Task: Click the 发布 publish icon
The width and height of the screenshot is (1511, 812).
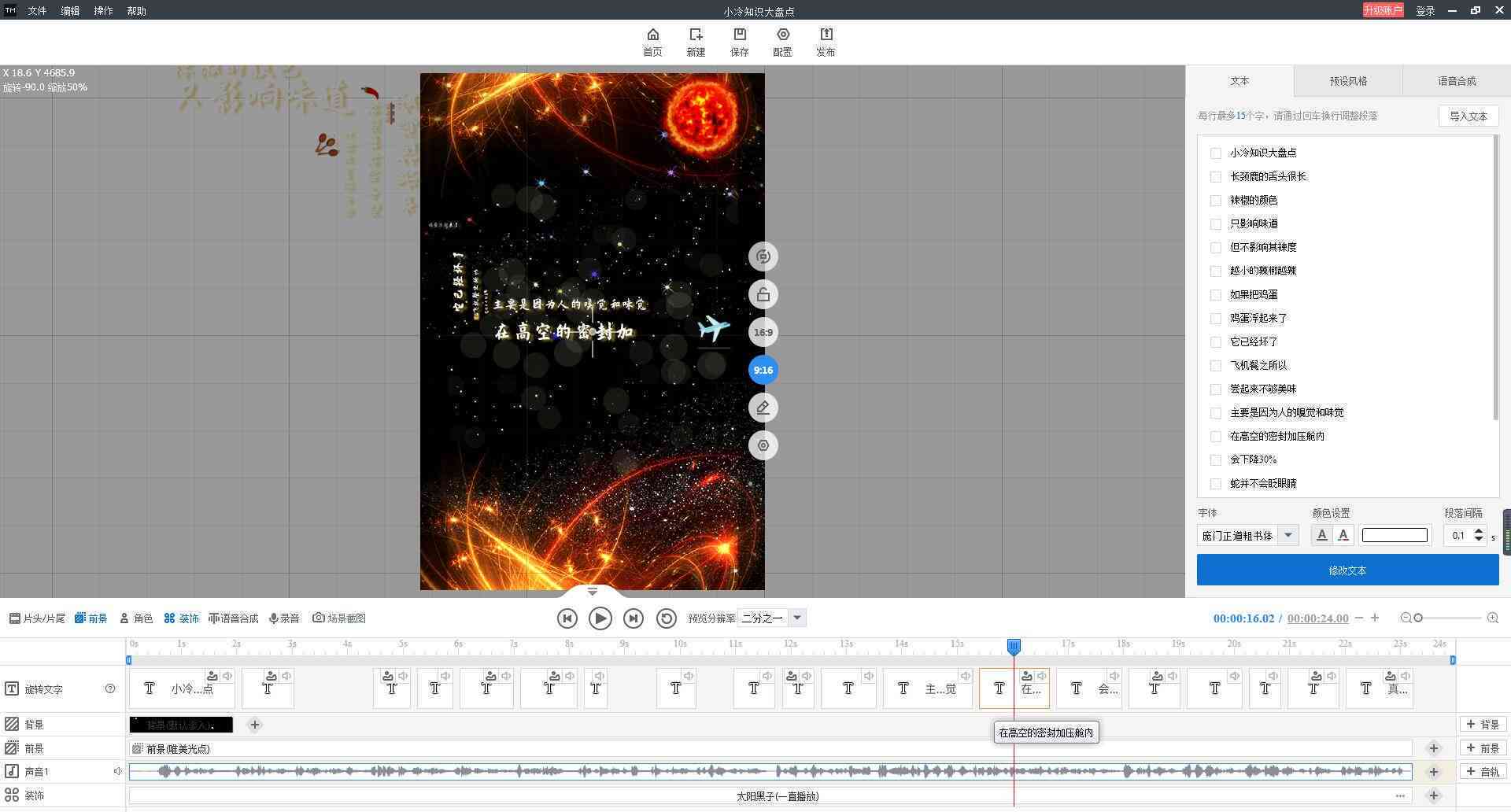Action: [826, 42]
